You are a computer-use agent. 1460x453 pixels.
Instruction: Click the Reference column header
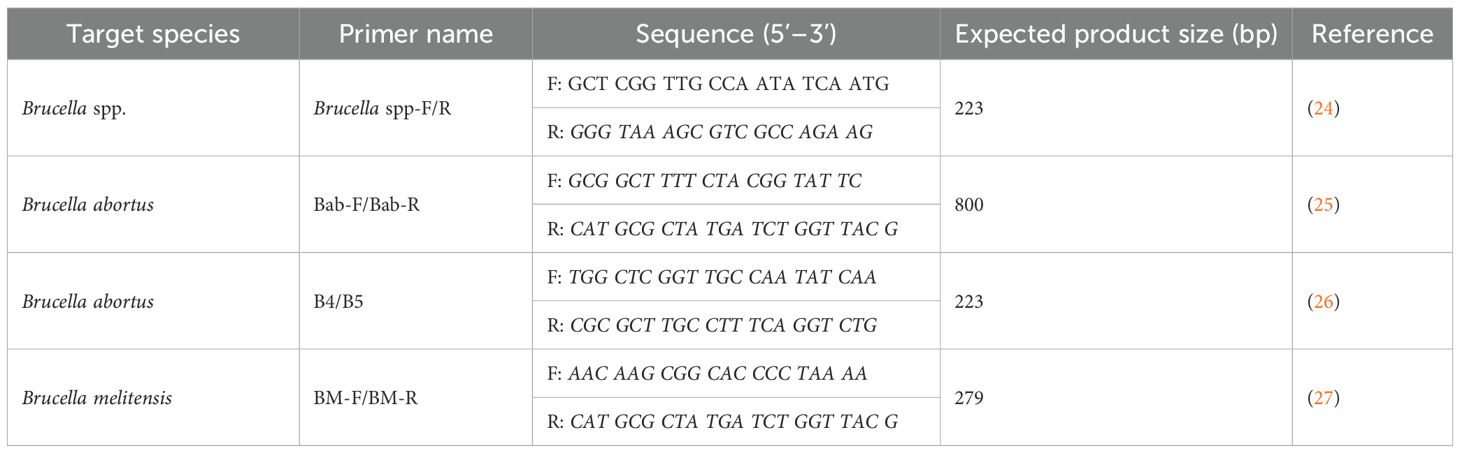(x=1372, y=33)
